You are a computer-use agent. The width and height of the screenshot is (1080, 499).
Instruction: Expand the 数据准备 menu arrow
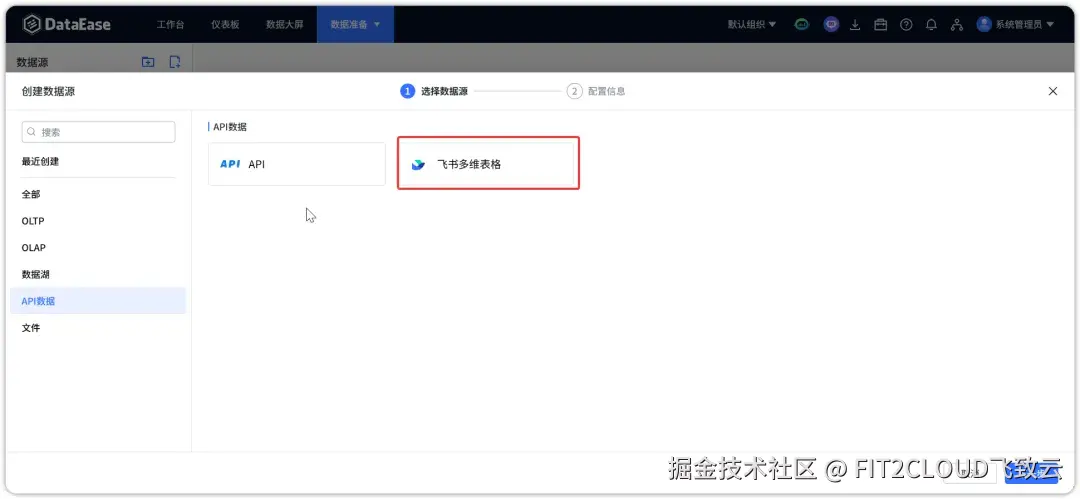click(377, 25)
